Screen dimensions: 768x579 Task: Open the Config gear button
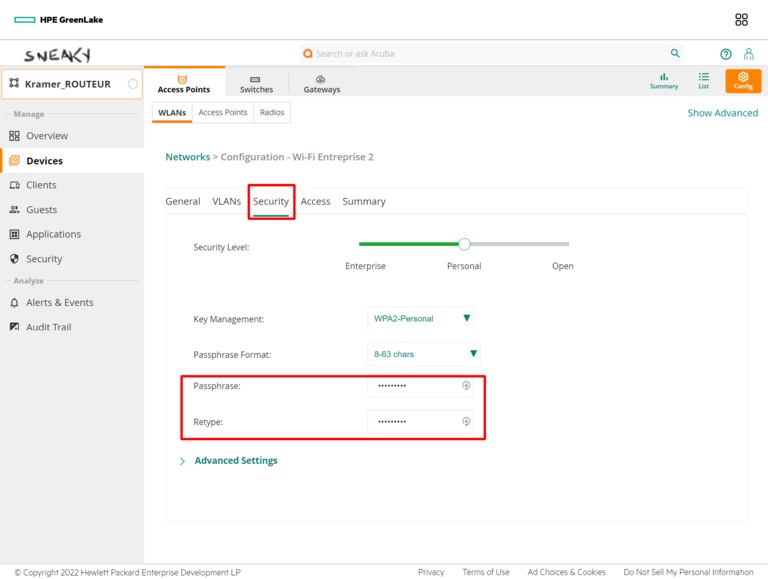coord(743,81)
